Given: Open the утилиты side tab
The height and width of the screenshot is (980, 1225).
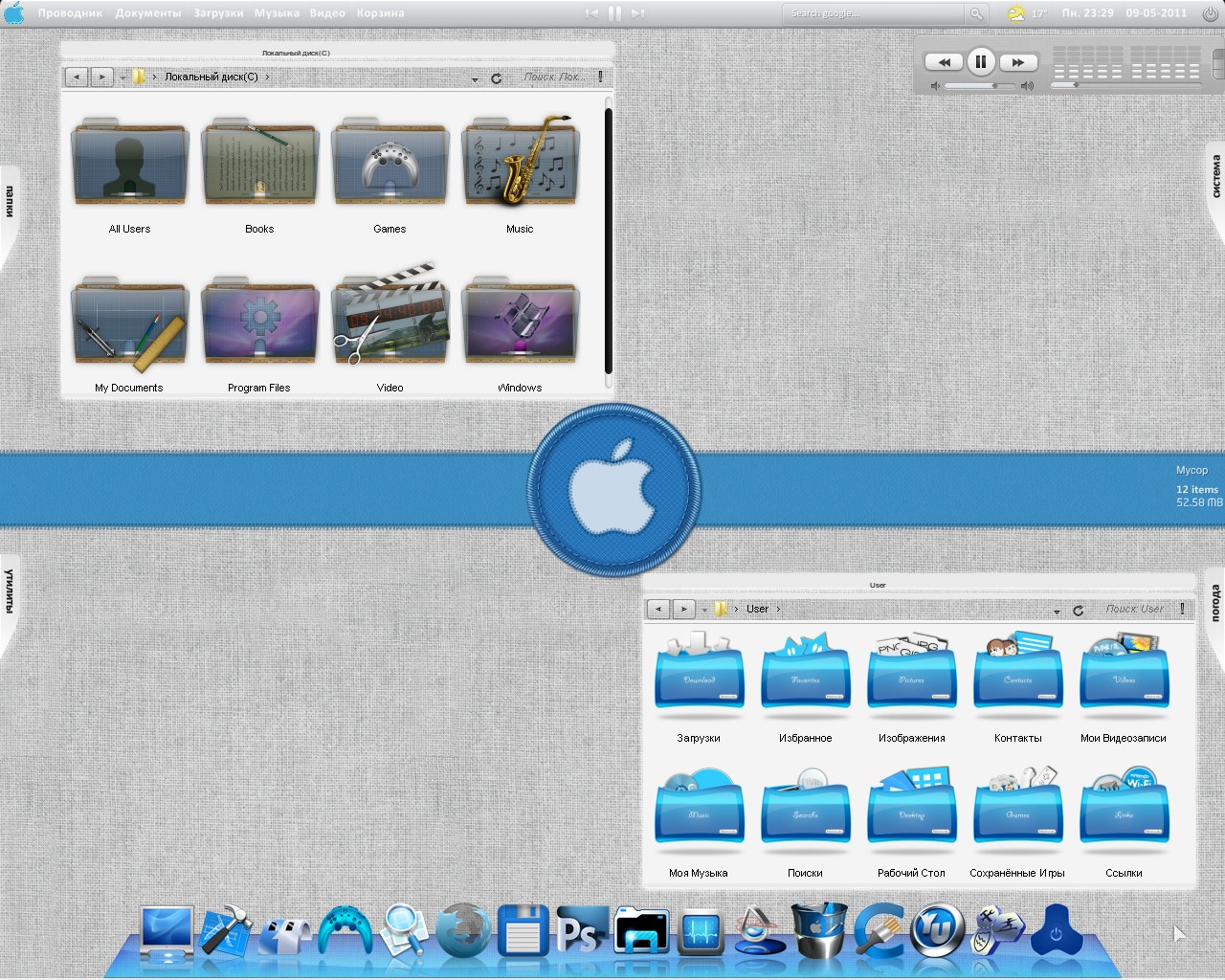Looking at the screenshot, I should [10, 591].
